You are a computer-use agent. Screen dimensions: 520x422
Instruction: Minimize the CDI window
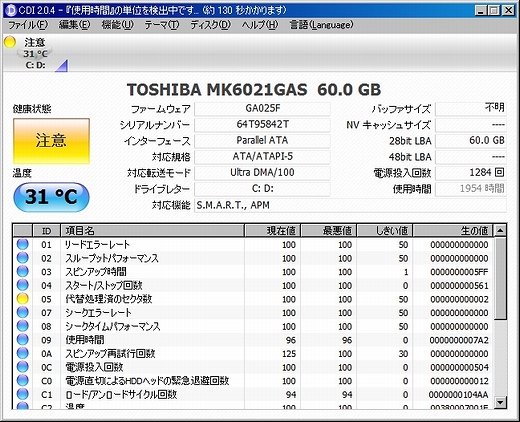tap(481, 11)
